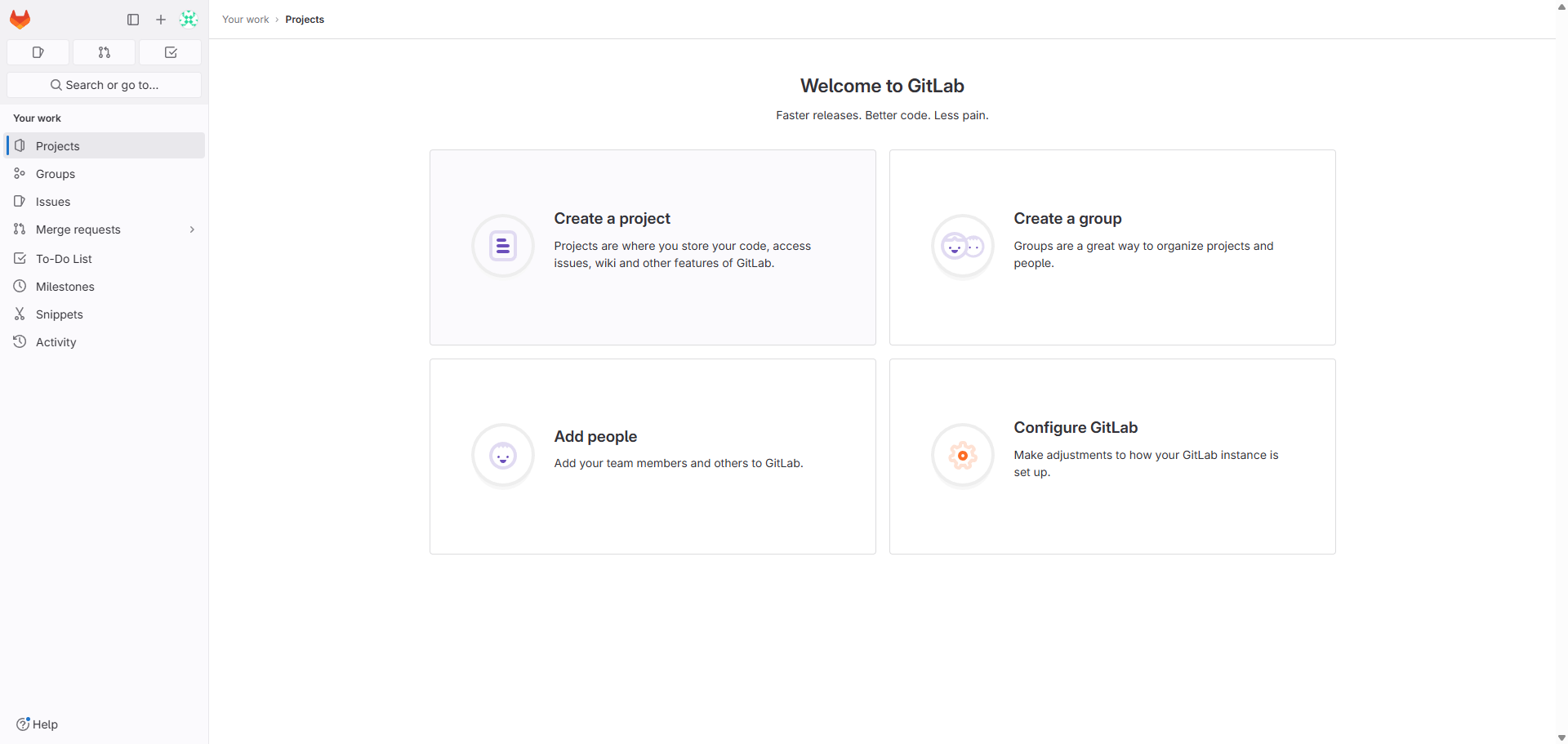Viewport: 1568px width, 744px height.
Task: Toggle the sidebar with the panel icon
Action: click(133, 20)
